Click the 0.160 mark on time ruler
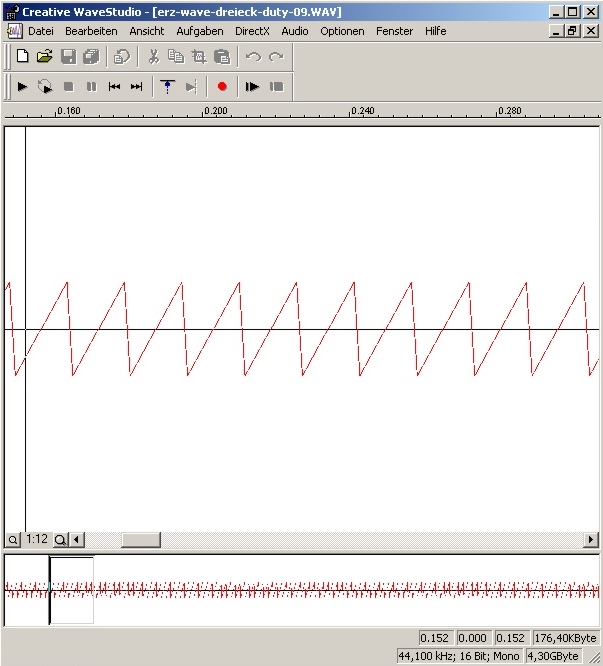 pyautogui.click(x=68, y=111)
